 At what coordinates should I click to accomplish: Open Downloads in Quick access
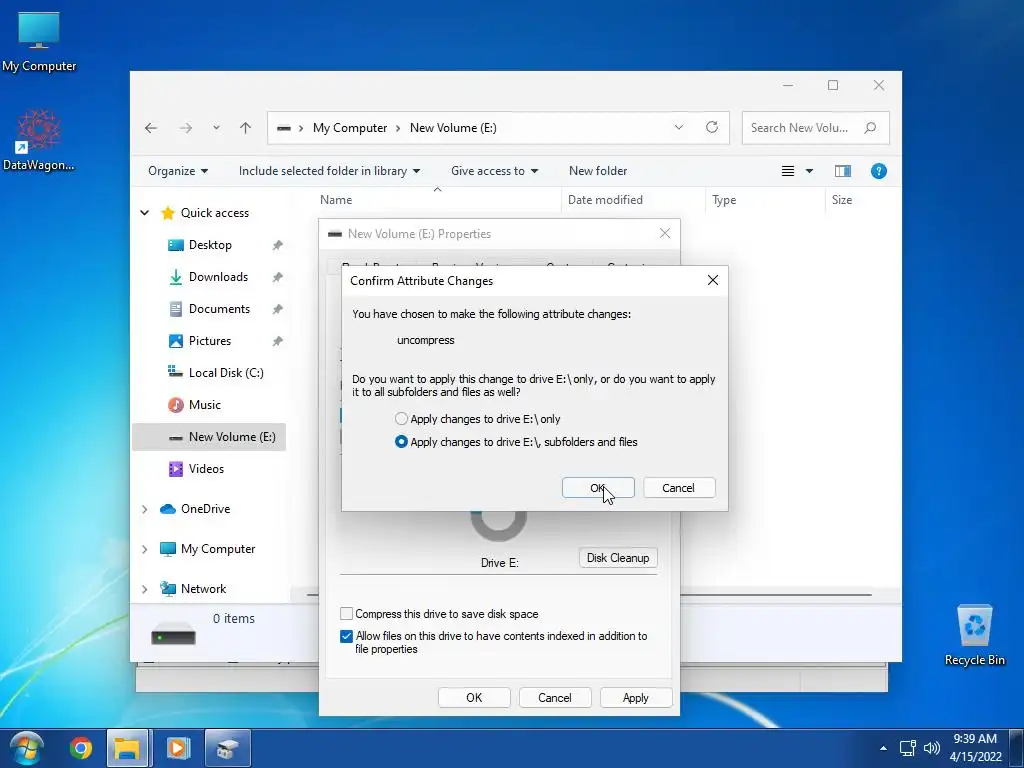pyautogui.click(x=218, y=277)
